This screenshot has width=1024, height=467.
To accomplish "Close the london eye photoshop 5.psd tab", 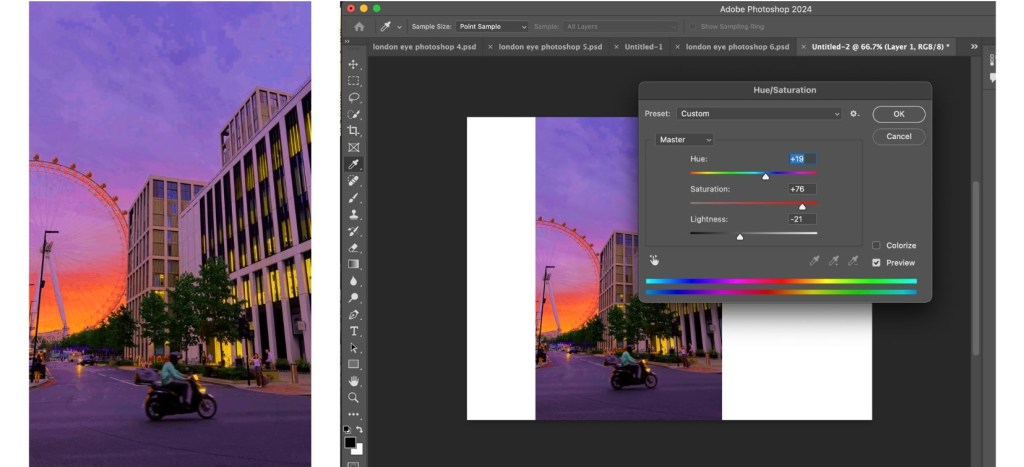I will (x=490, y=47).
